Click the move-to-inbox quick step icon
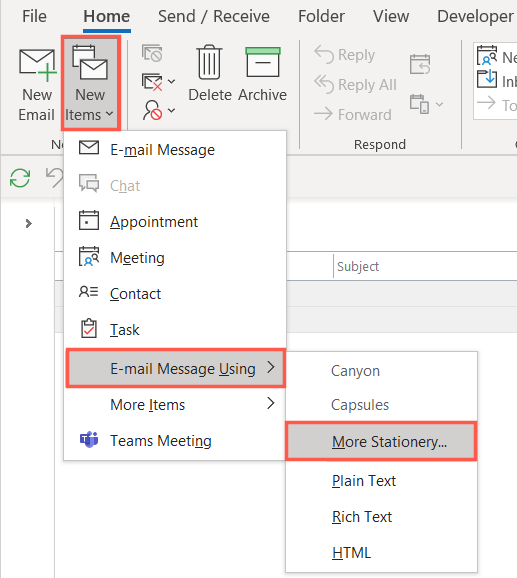 click(x=487, y=79)
